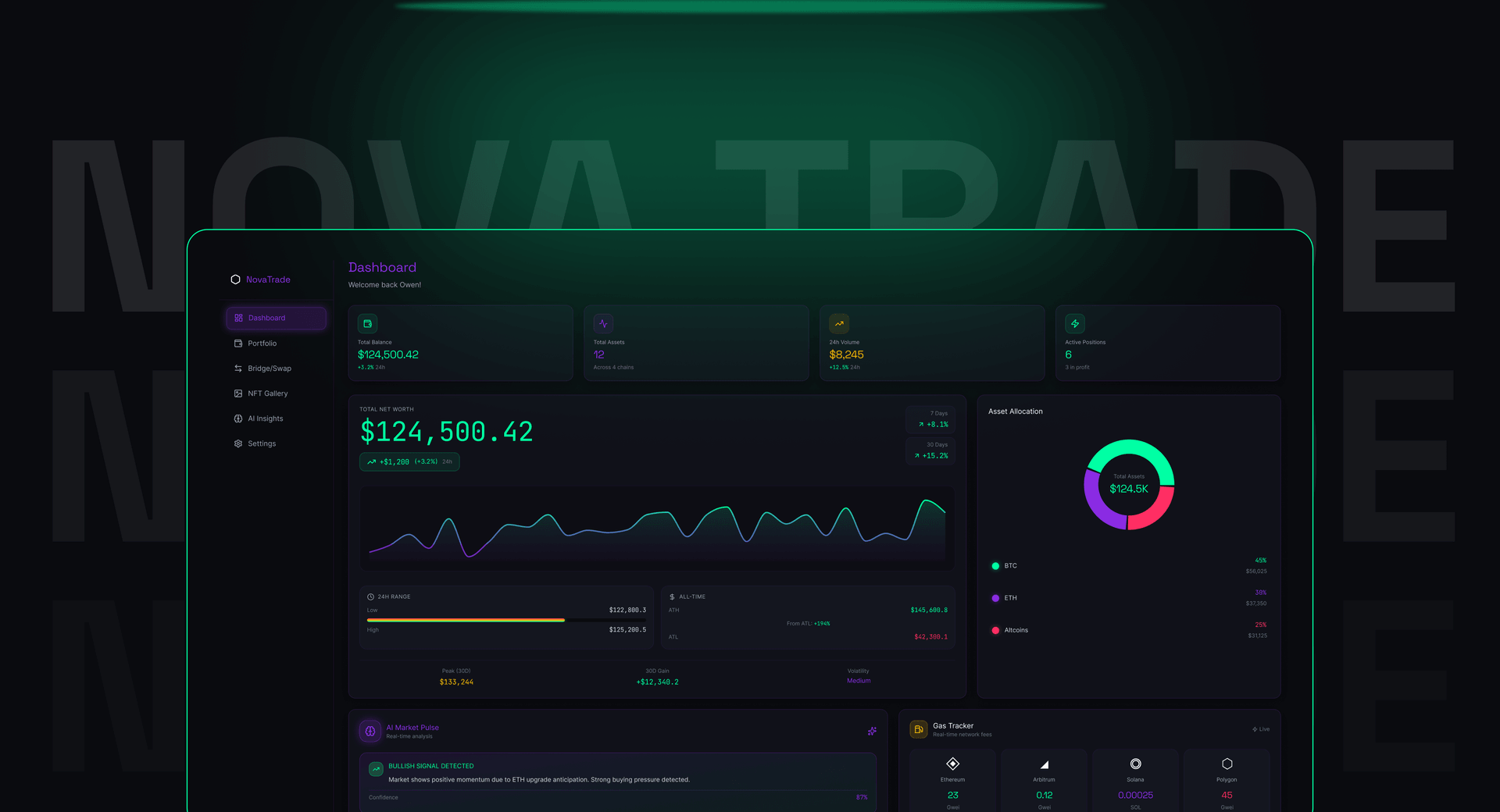The image size is (1500, 812).
Task: Click the Settings gear icon
Action: 238,443
